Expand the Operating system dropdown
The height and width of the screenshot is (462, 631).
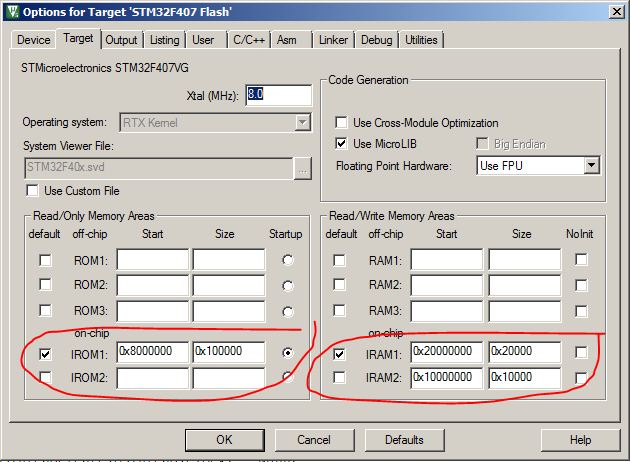pyautogui.click(x=301, y=122)
